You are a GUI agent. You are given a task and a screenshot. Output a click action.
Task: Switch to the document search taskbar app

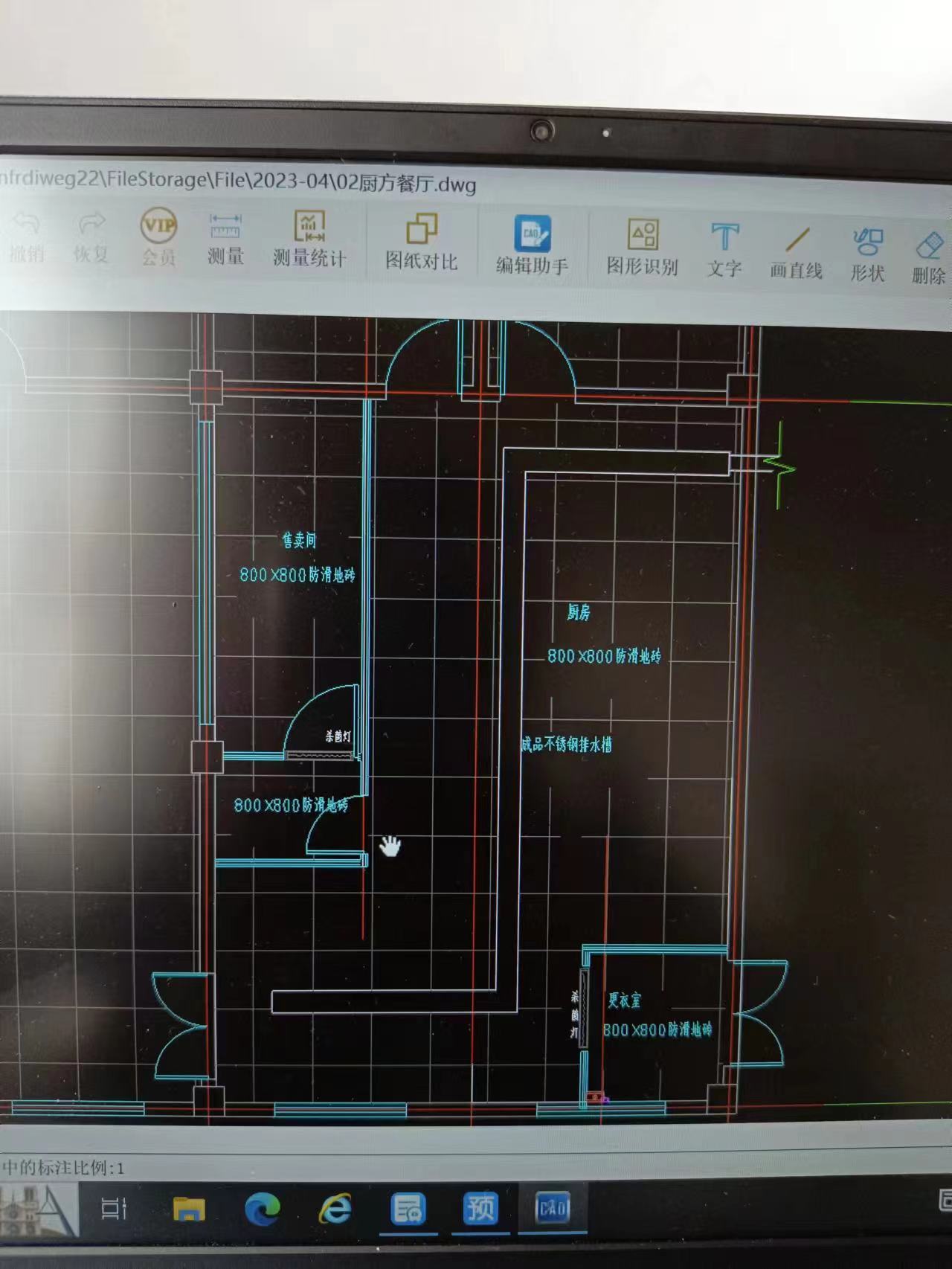pyautogui.click(x=408, y=1209)
